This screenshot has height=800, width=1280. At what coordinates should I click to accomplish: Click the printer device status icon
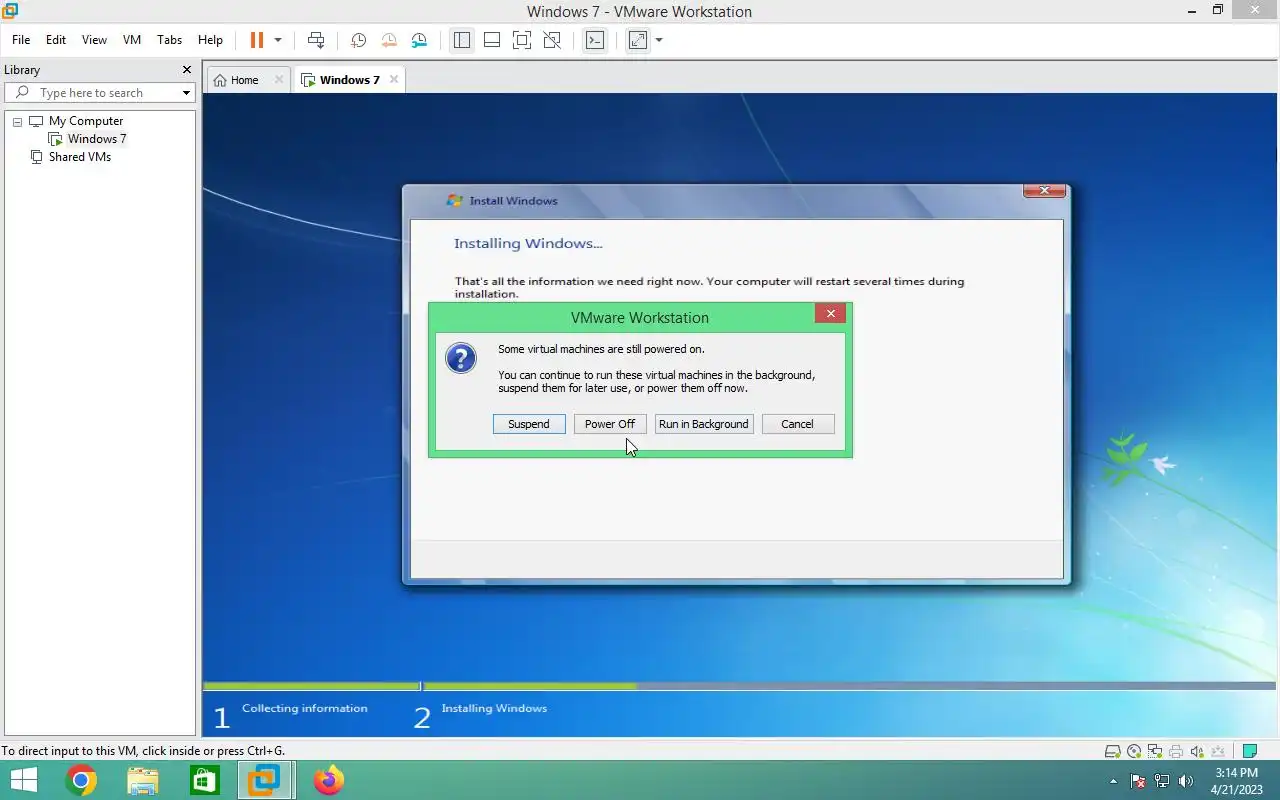(x=1176, y=751)
